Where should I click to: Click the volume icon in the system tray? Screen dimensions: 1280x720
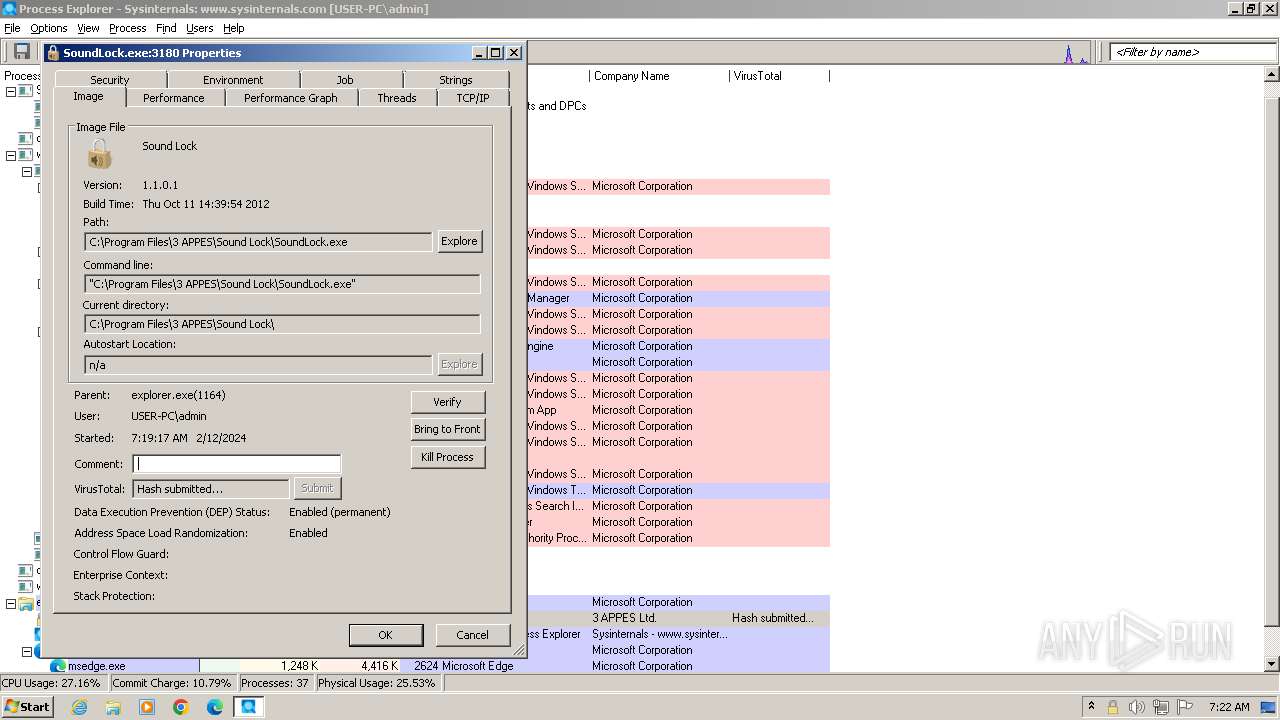tap(1136, 707)
